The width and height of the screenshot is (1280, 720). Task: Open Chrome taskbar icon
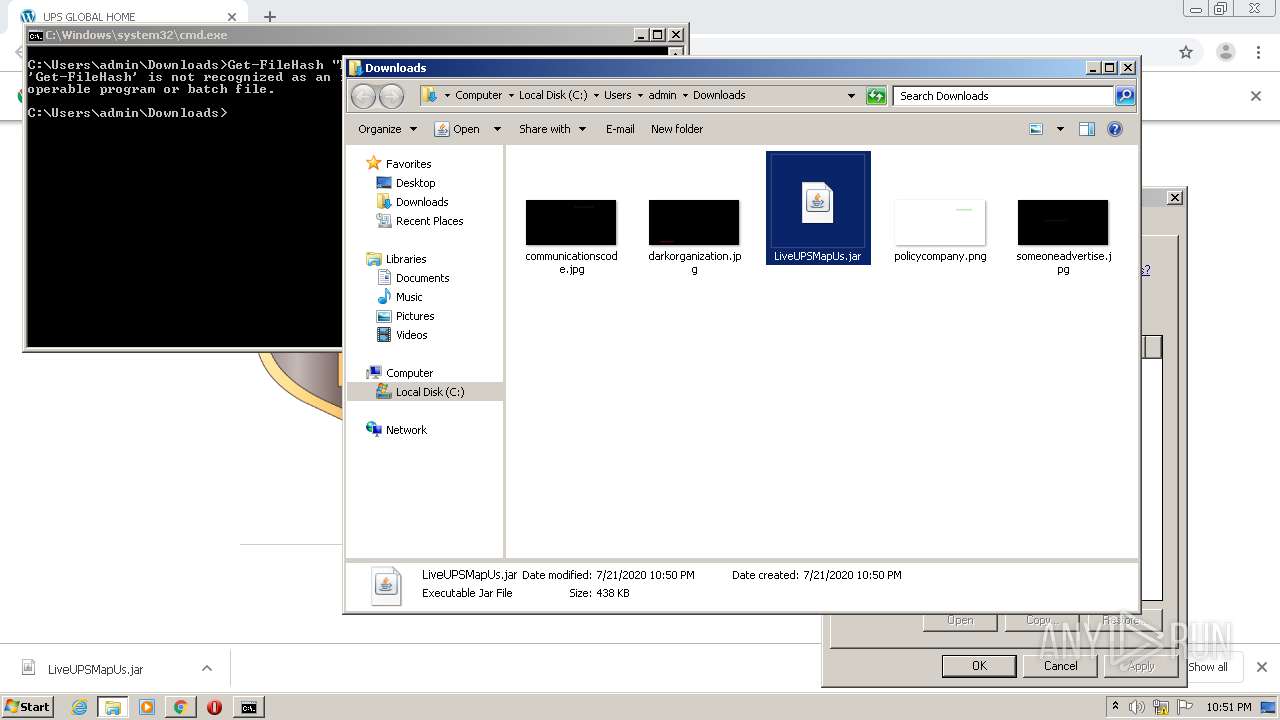[180, 707]
